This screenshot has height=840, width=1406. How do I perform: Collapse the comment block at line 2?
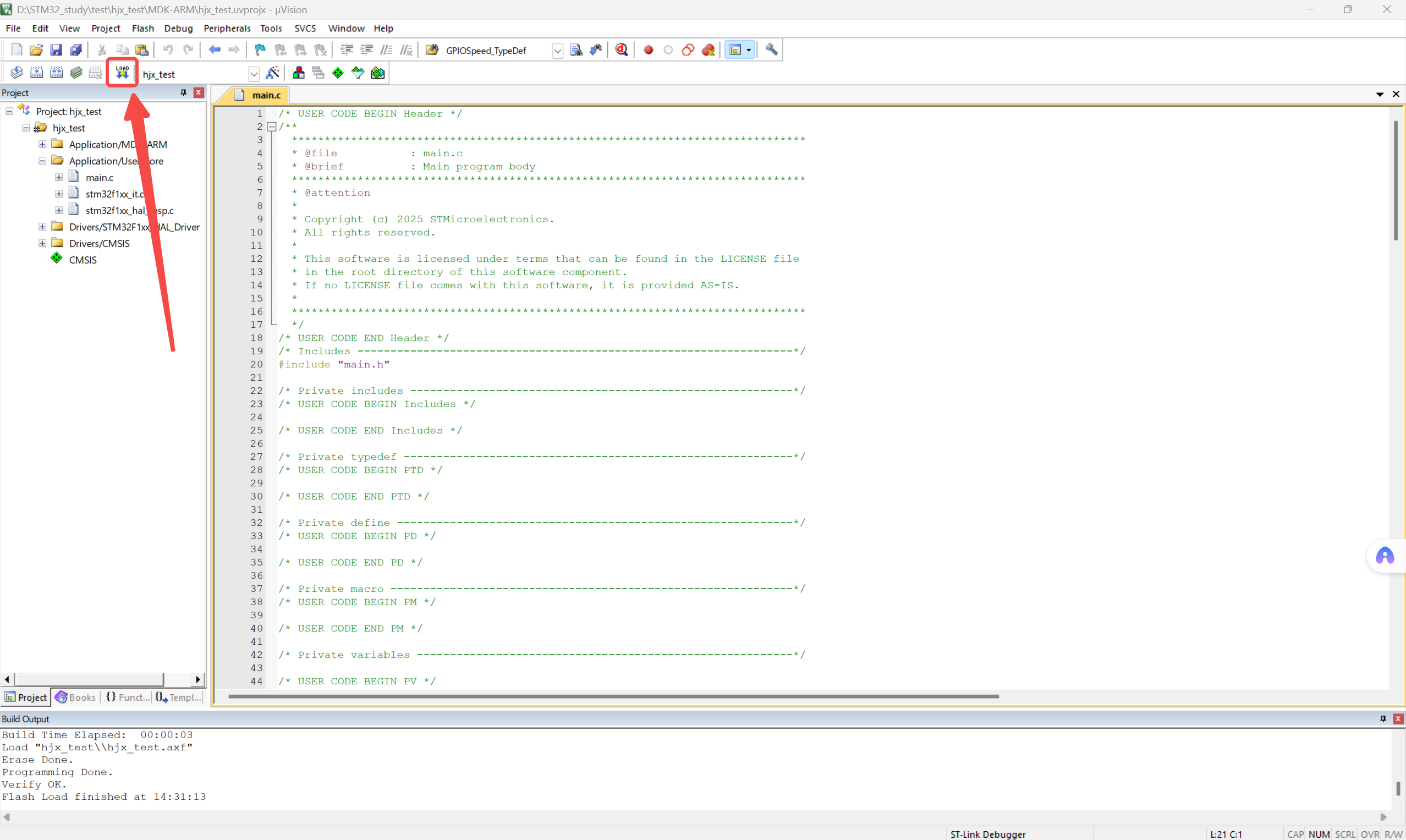tap(272, 127)
